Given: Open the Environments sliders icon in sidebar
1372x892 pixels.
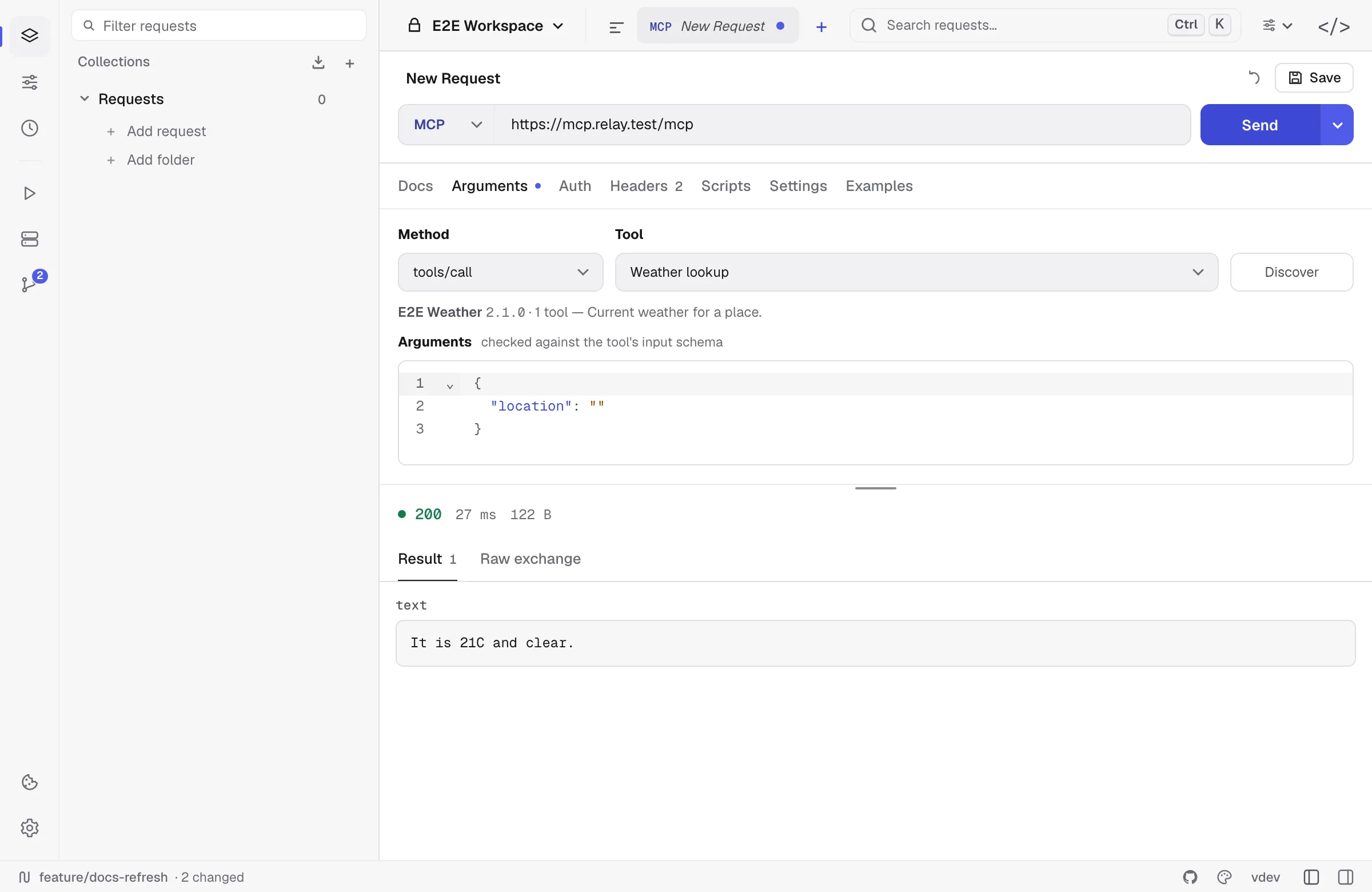Looking at the screenshot, I should [x=29, y=82].
